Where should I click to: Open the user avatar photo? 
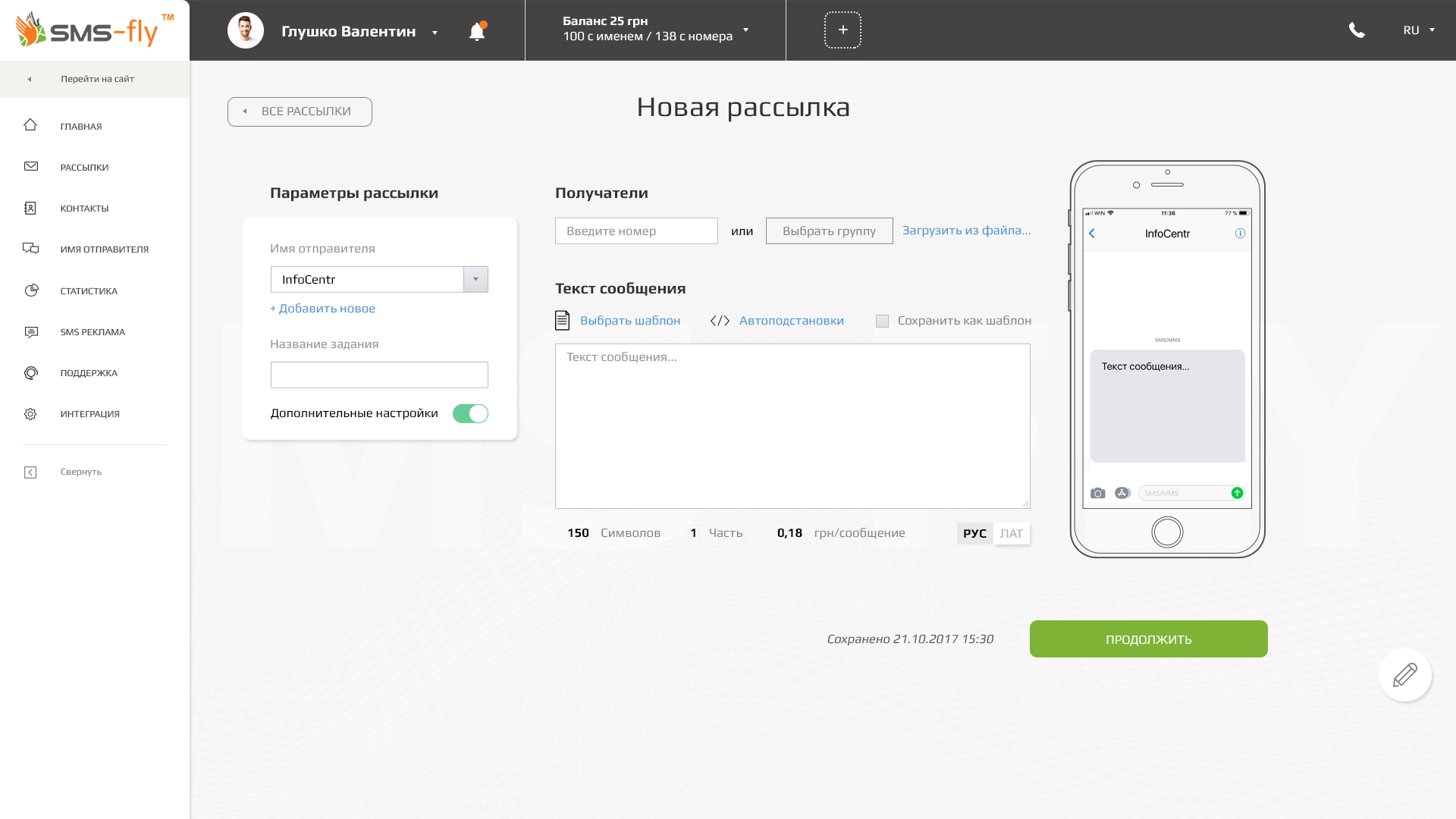(246, 30)
